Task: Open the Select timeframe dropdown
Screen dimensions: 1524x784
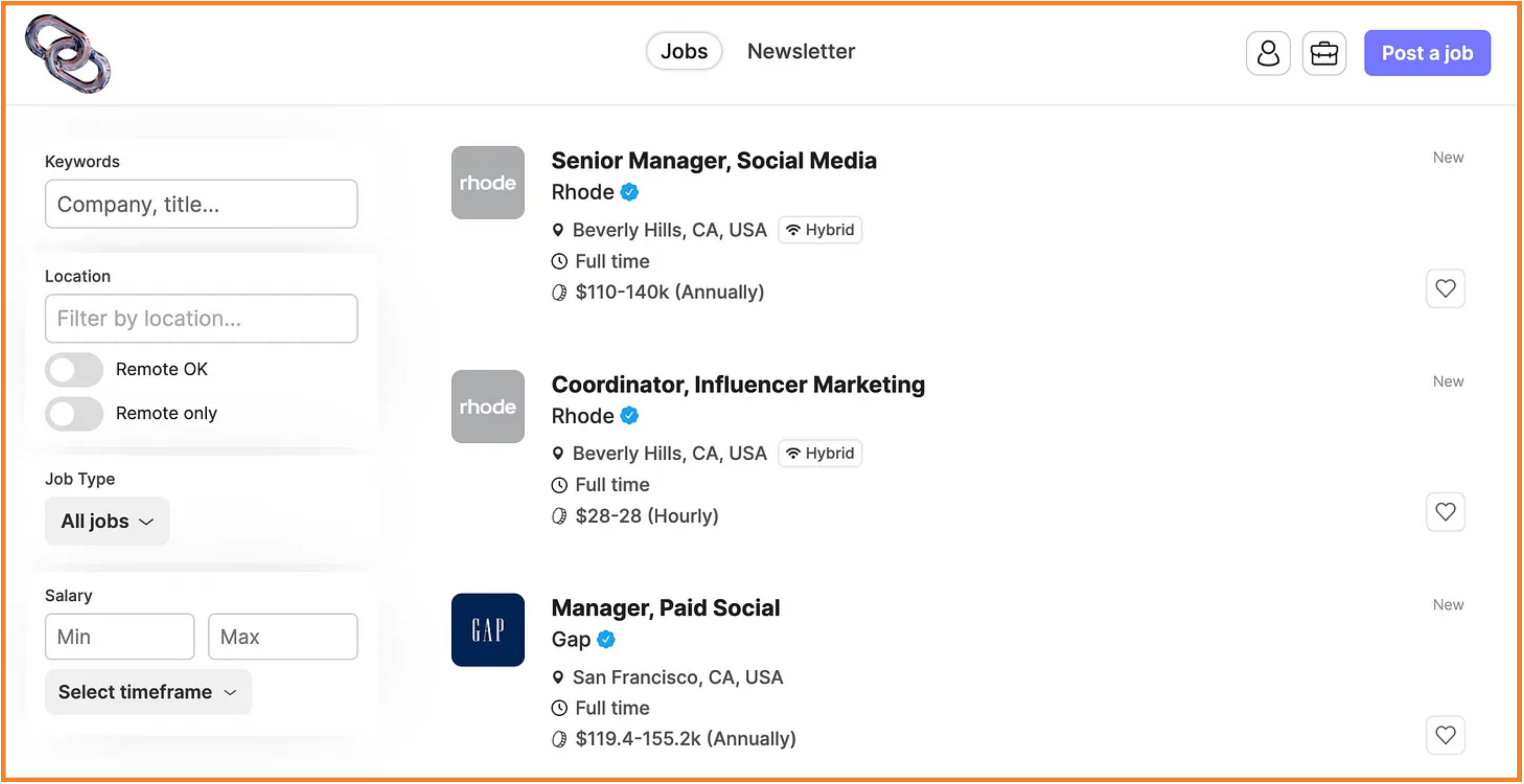Action: click(148, 692)
